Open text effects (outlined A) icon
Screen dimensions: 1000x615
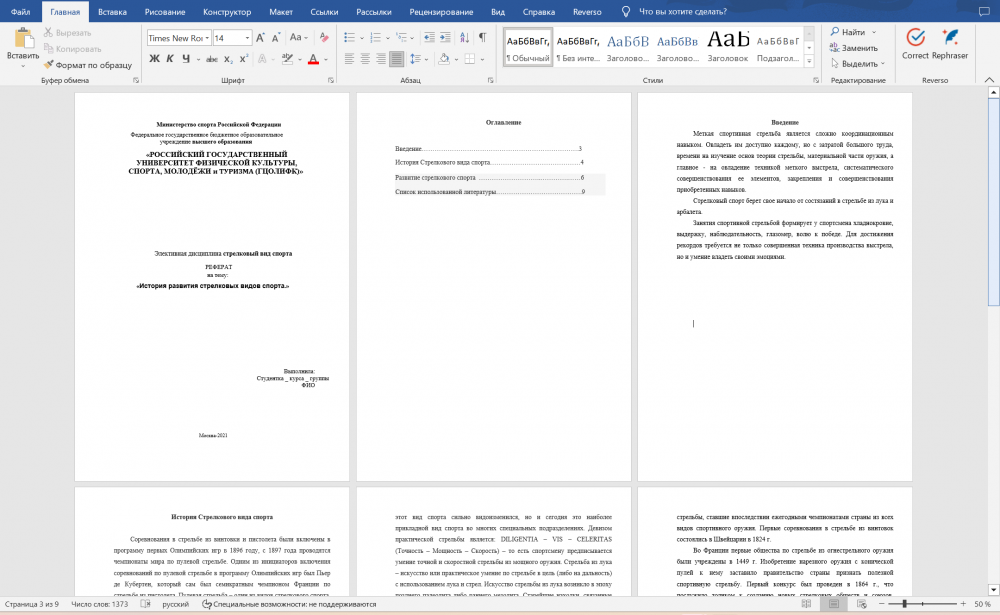pos(262,59)
